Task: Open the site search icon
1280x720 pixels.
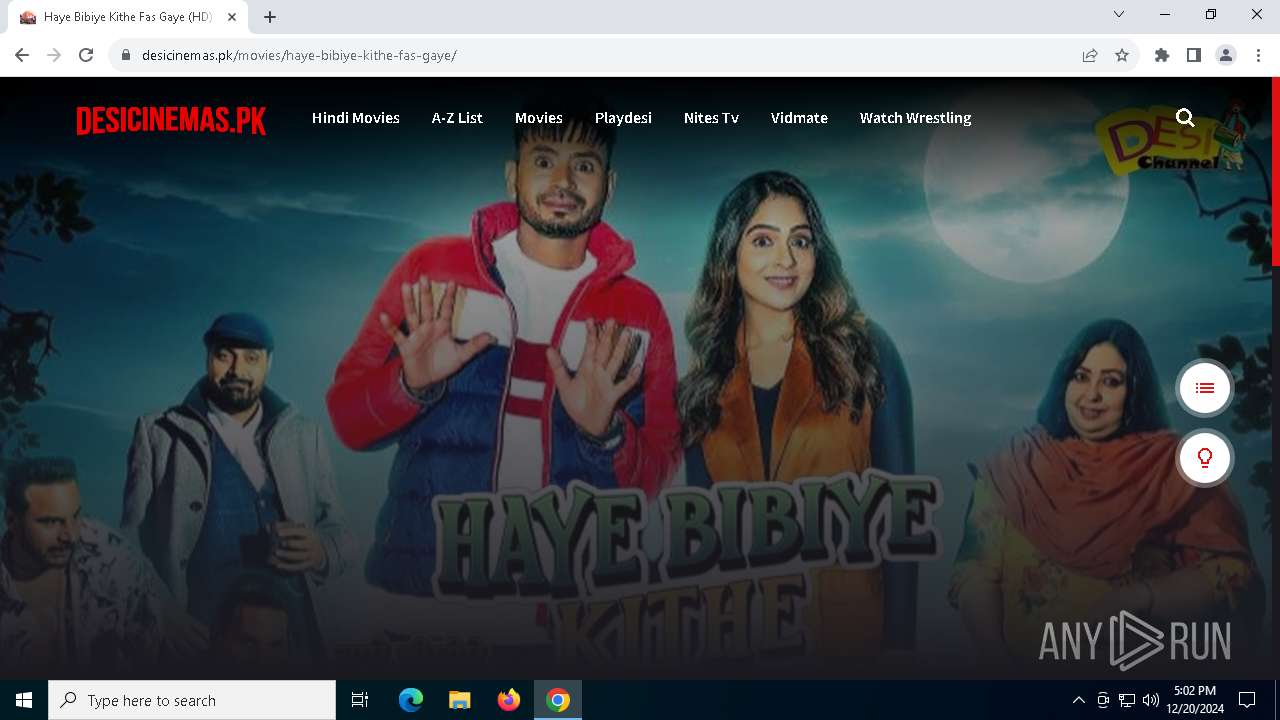Action: click(x=1185, y=118)
